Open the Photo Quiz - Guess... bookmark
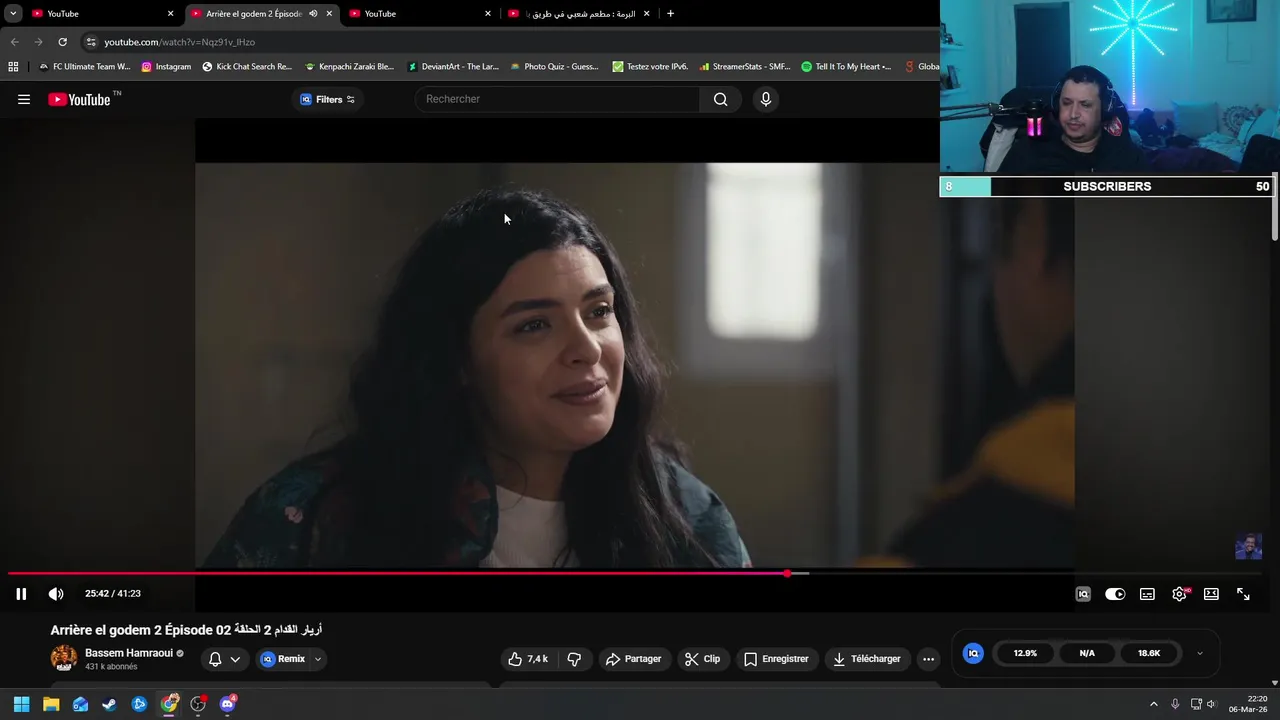 [554, 67]
